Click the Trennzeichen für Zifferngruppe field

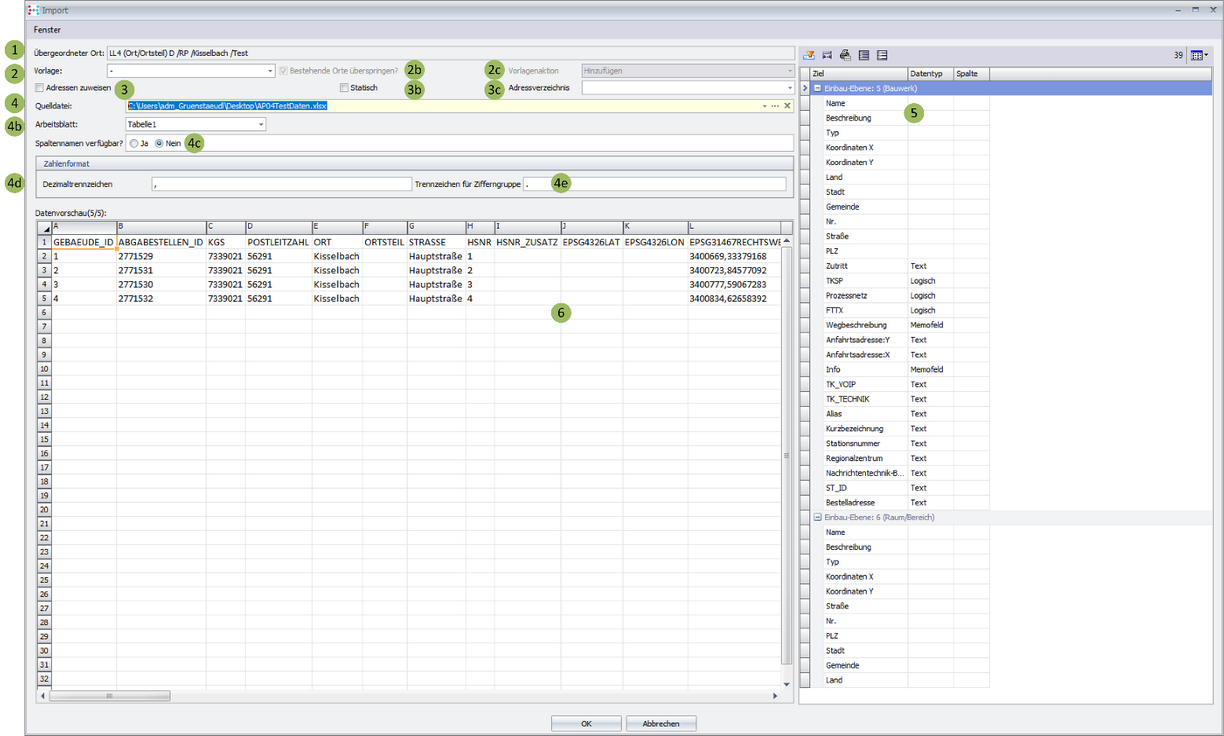tap(654, 184)
